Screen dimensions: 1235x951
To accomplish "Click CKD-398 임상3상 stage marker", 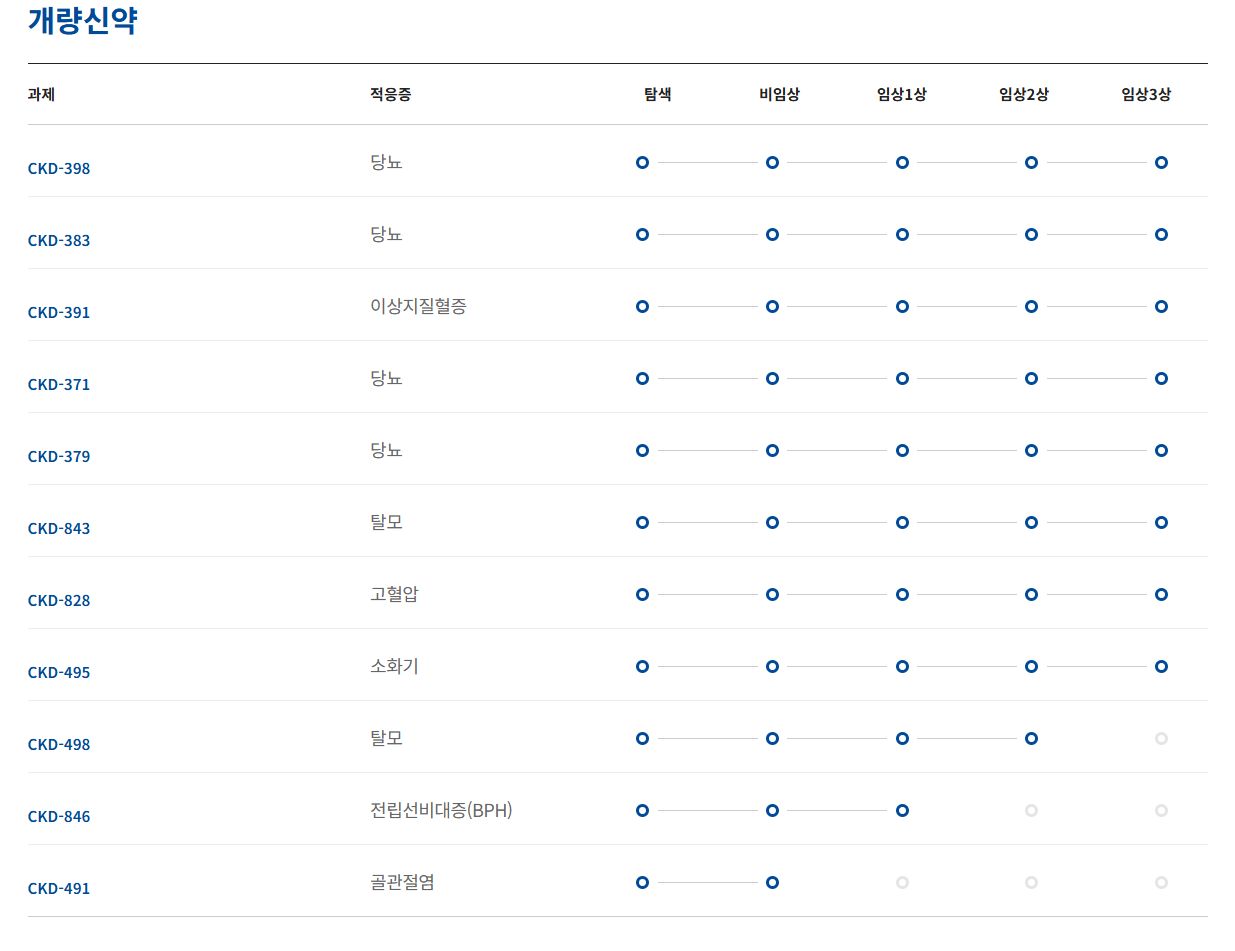I will click(x=1161, y=162).
